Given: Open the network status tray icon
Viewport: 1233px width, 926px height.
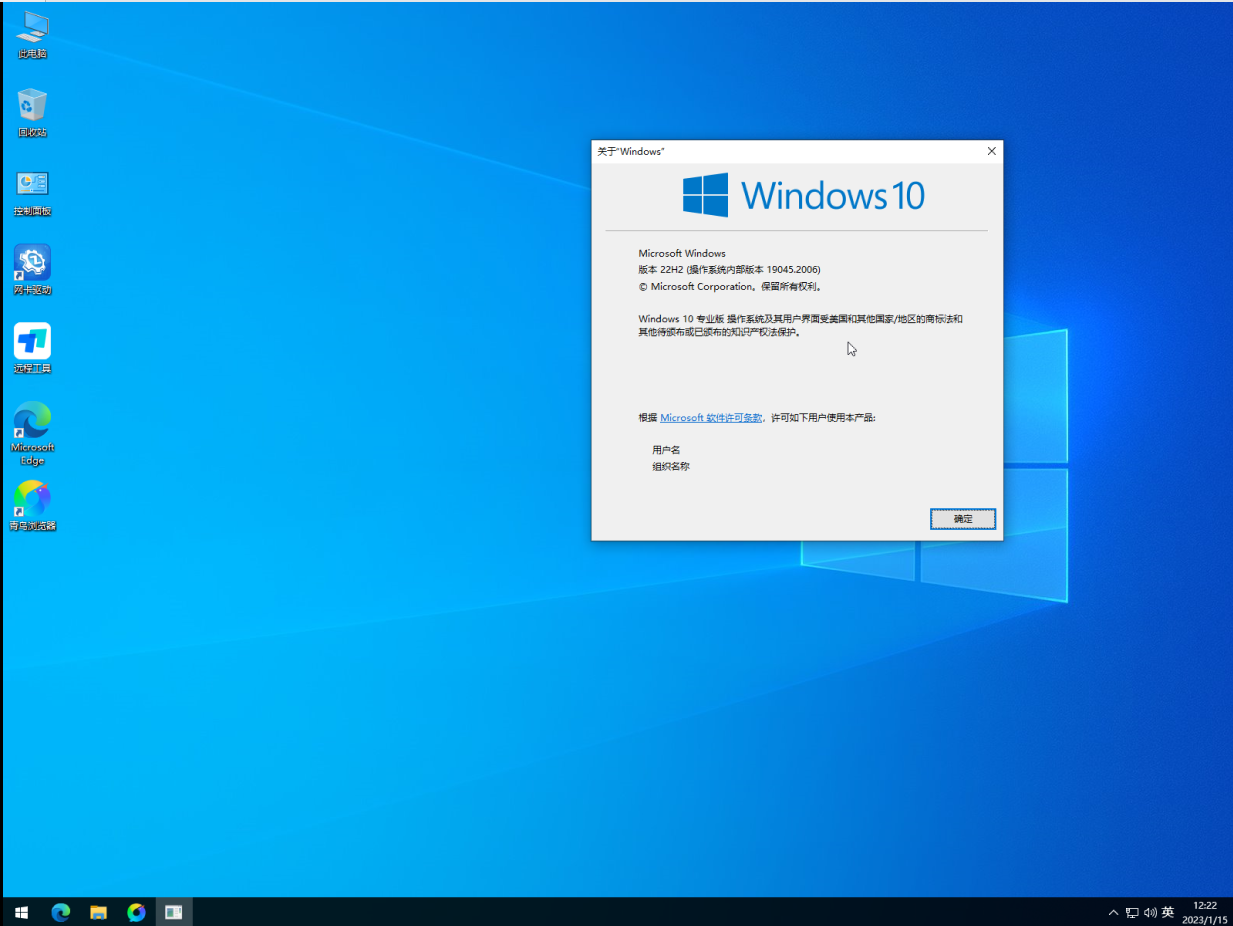Looking at the screenshot, I should (1132, 912).
